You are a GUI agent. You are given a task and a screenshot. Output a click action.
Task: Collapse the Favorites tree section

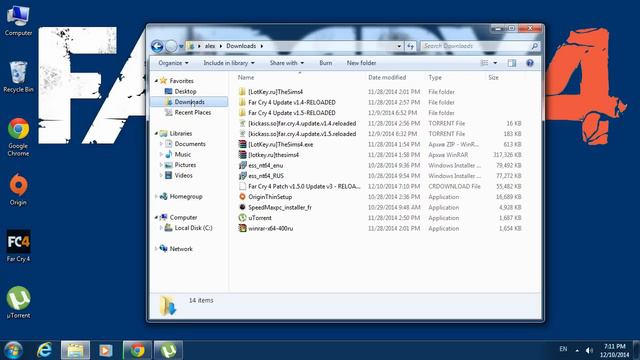click(x=156, y=81)
